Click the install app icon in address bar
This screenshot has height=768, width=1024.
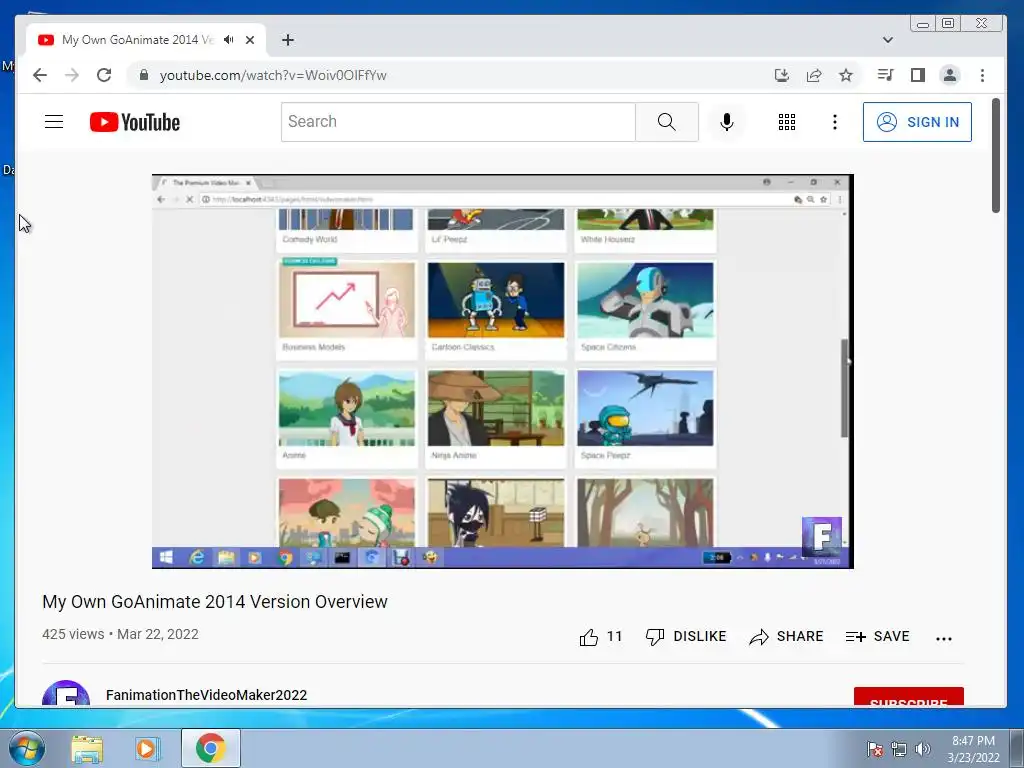(x=782, y=75)
